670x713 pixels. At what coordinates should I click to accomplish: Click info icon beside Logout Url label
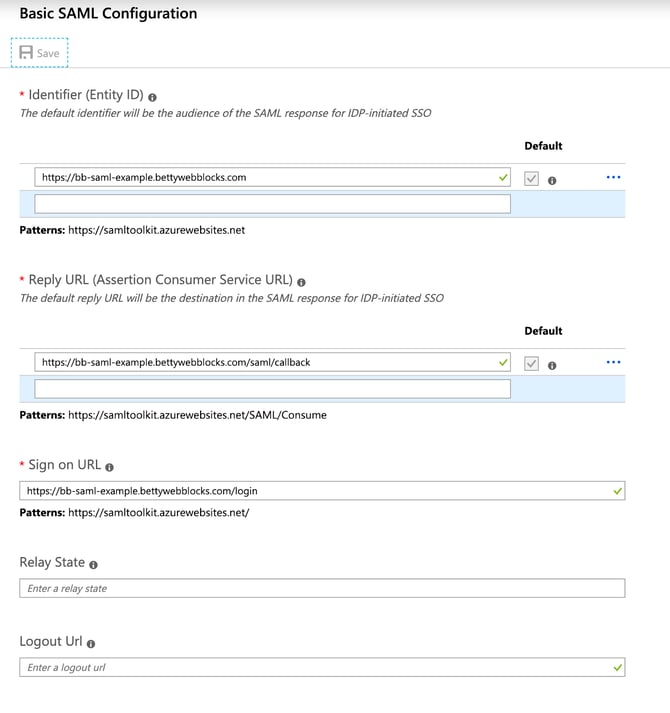[x=90, y=643]
